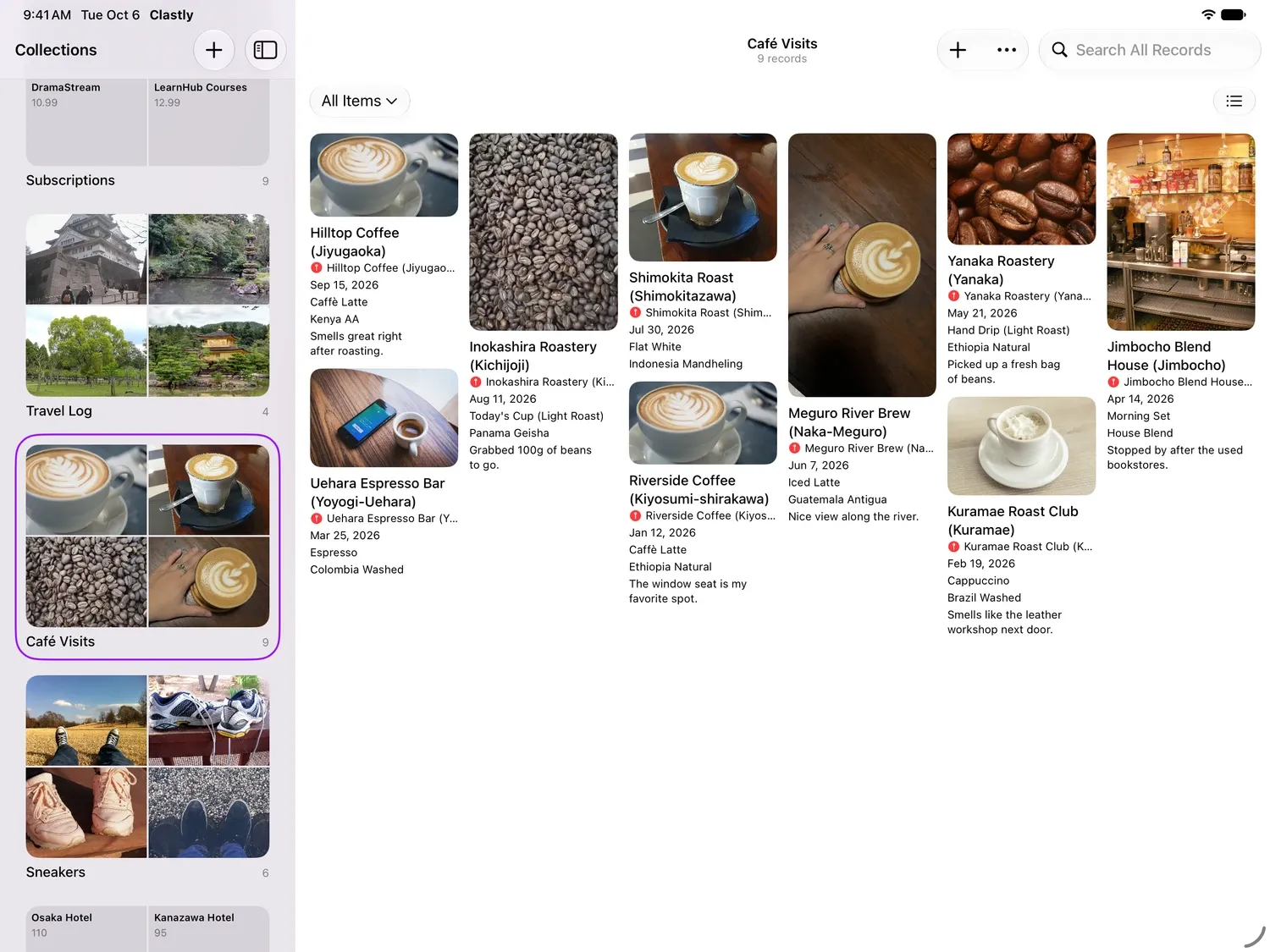Viewport: 1270px width, 952px height.
Task: Click the Clastly app name in status bar
Action: click(172, 15)
